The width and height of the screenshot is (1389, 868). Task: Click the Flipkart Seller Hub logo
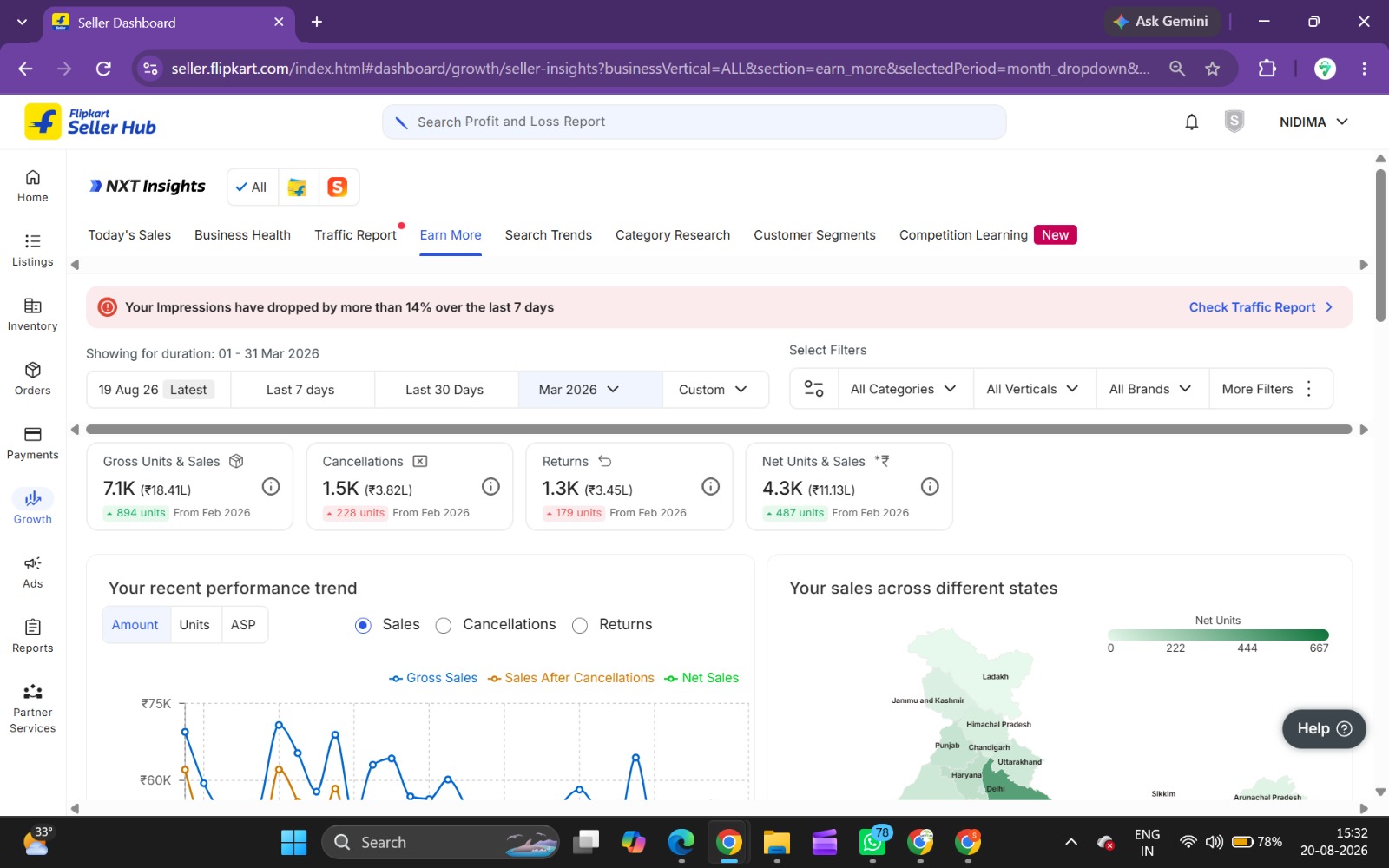pyautogui.click(x=90, y=122)
